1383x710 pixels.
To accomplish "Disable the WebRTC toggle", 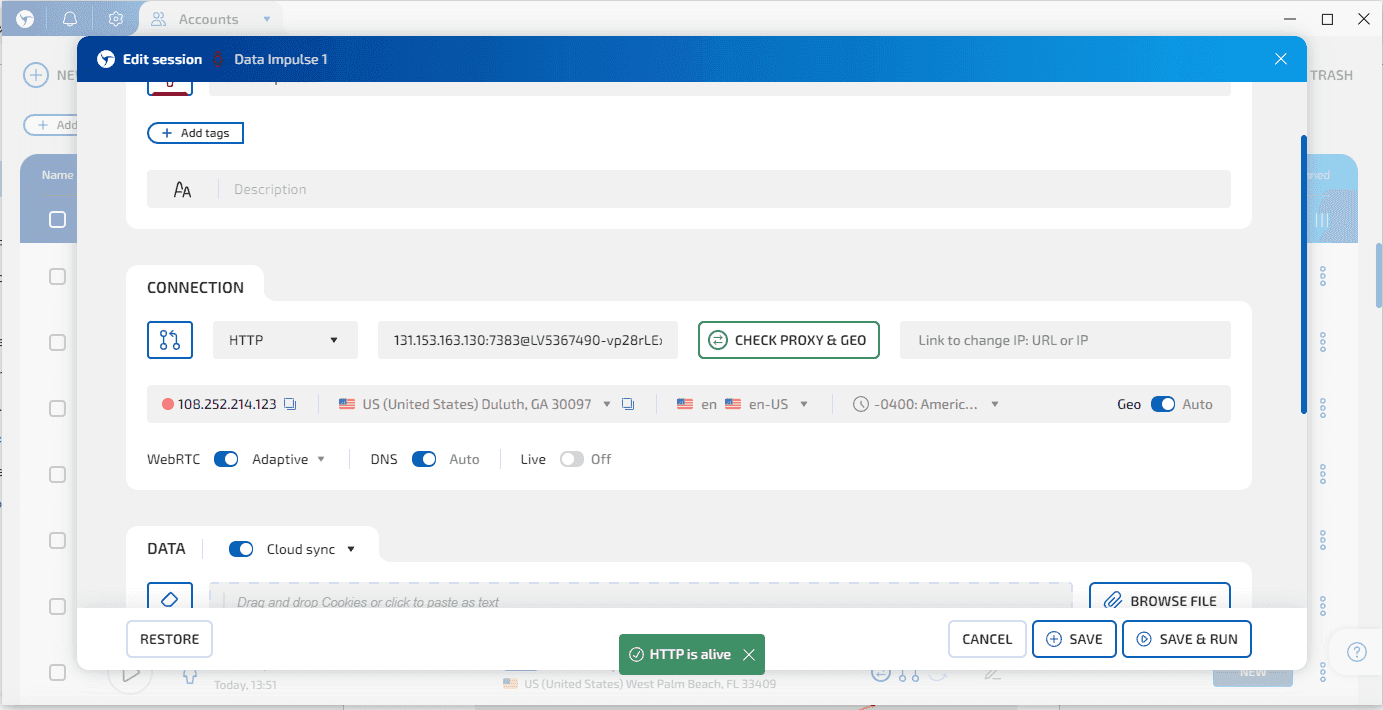I will (x=225, y=458).
